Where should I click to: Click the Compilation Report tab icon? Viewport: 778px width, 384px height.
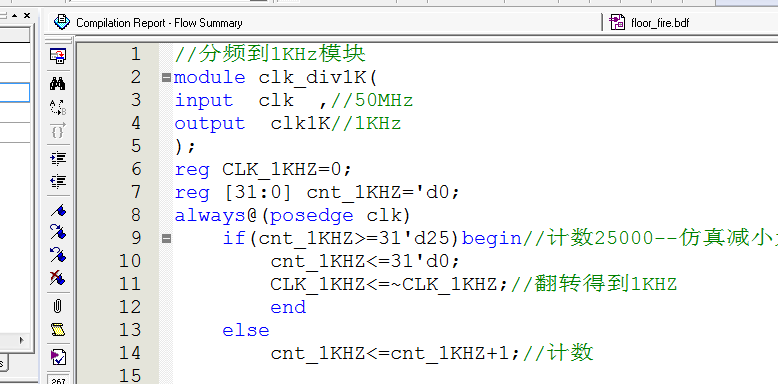point(62,22)
